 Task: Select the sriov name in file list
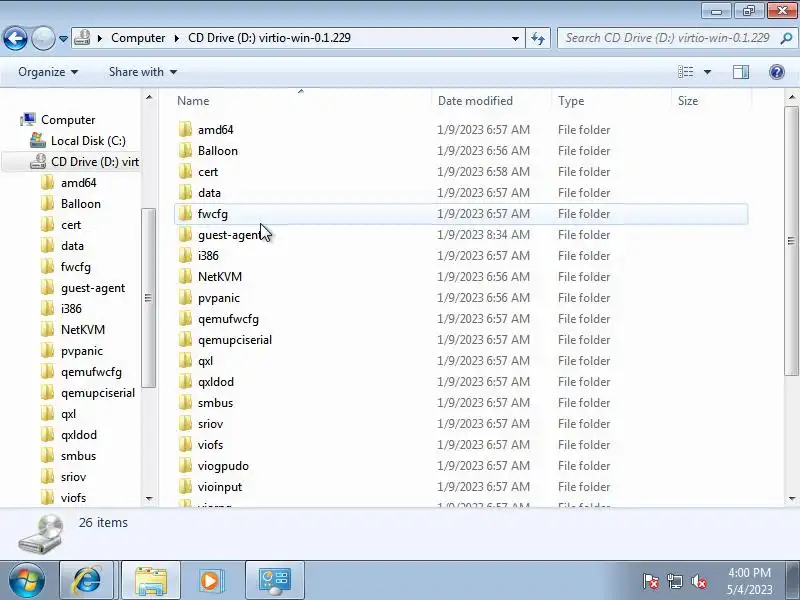[x=210, y=423]
